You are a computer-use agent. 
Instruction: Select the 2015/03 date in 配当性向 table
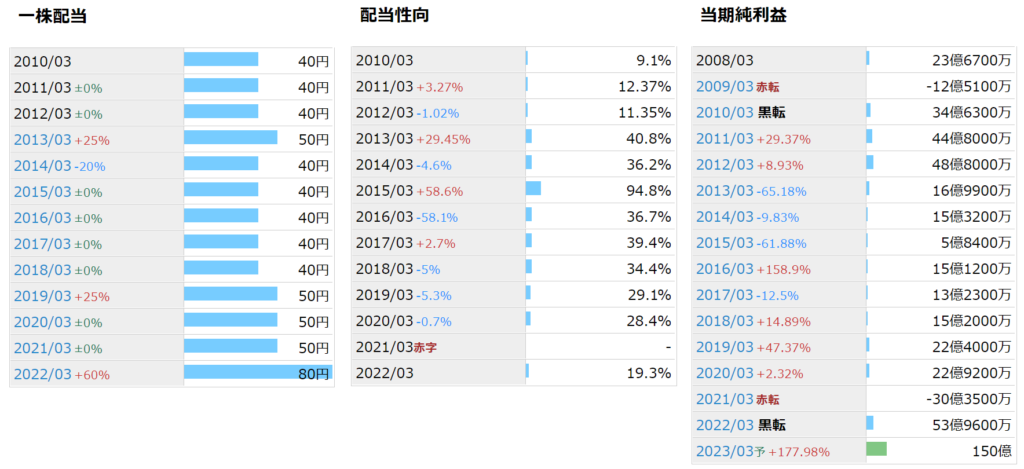[385, 191]
